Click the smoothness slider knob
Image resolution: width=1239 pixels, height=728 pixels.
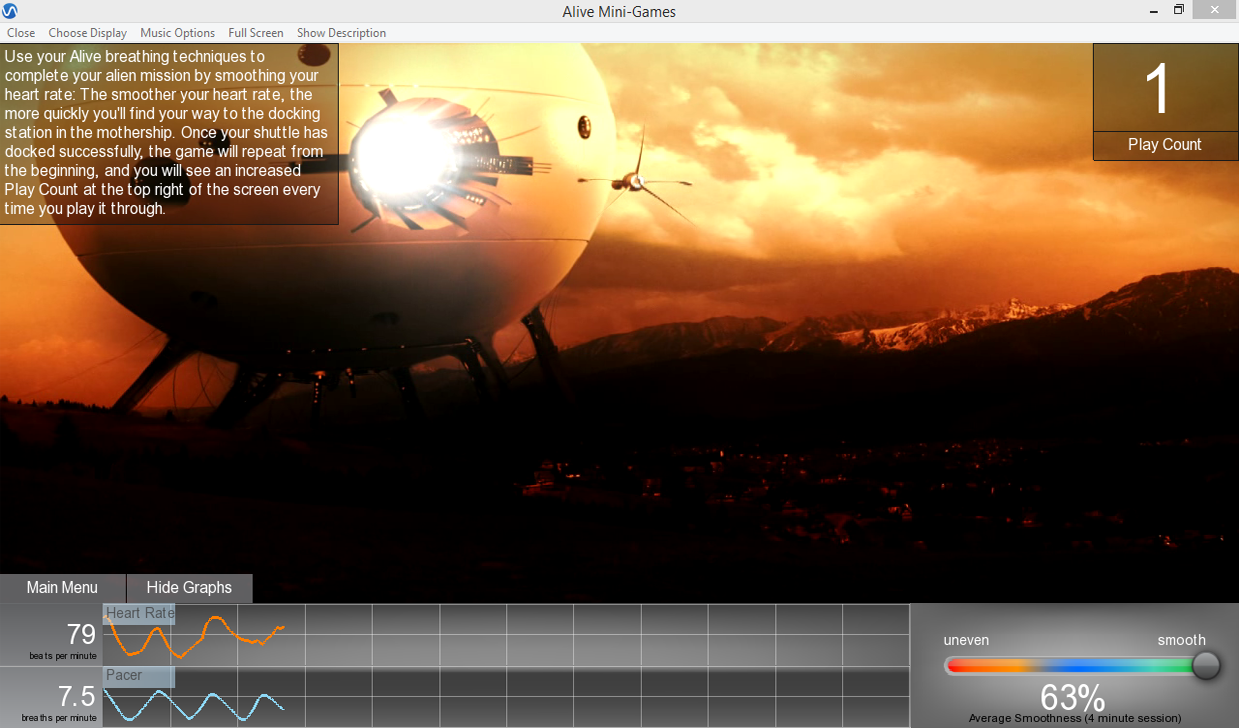[1206, 665]
